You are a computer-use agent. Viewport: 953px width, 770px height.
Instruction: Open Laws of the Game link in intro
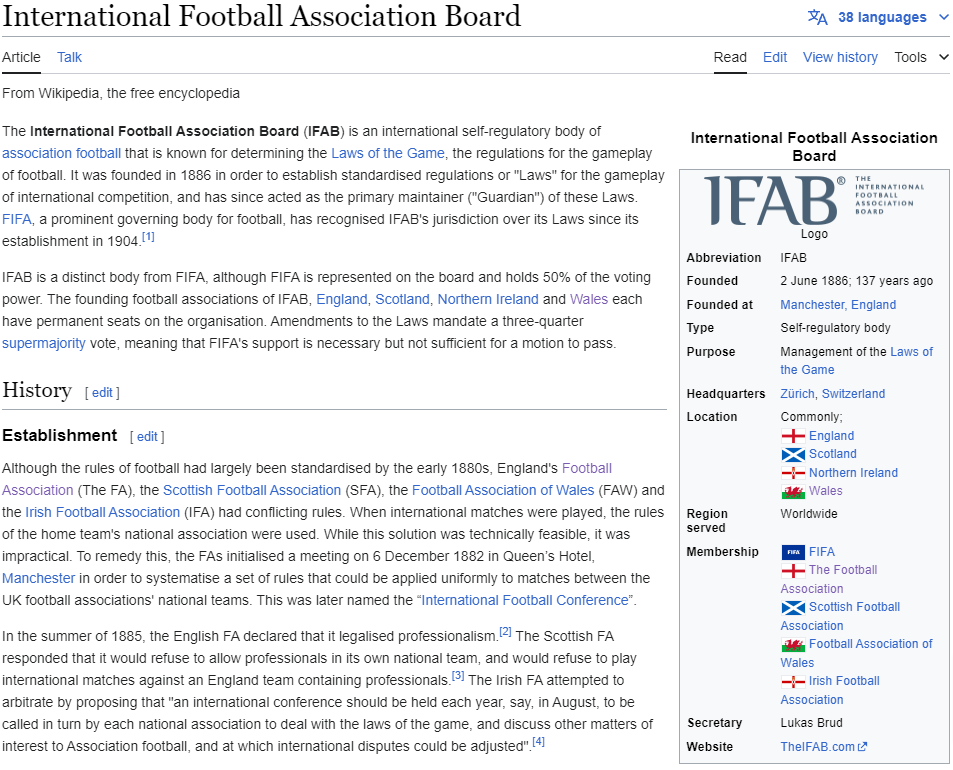click(x=388, y=153)
